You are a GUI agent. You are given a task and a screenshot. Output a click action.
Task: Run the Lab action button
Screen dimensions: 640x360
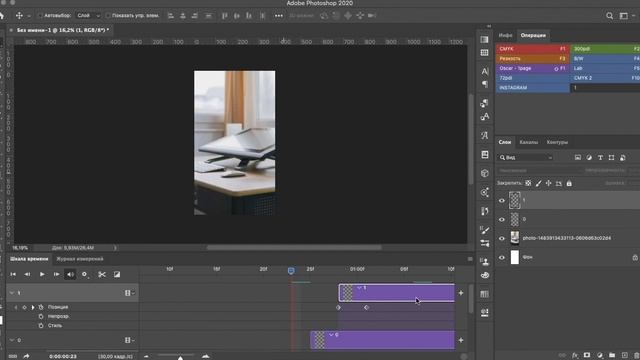605,68
